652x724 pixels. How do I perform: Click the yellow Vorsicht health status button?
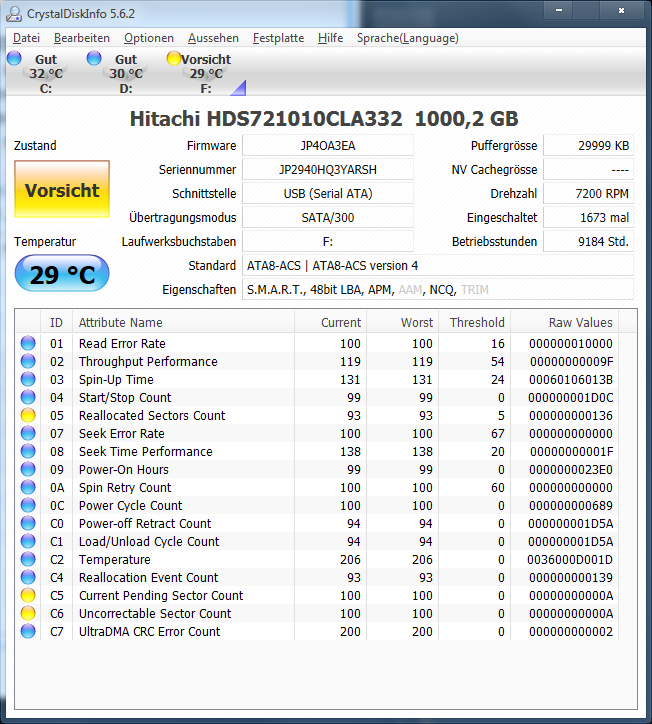click(62, 189)
